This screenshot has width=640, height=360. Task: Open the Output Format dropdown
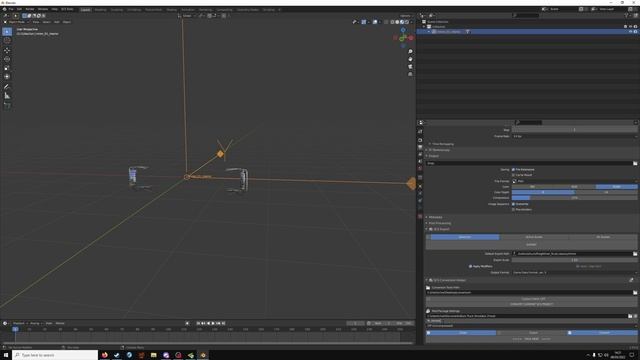[x=574, y=272]
